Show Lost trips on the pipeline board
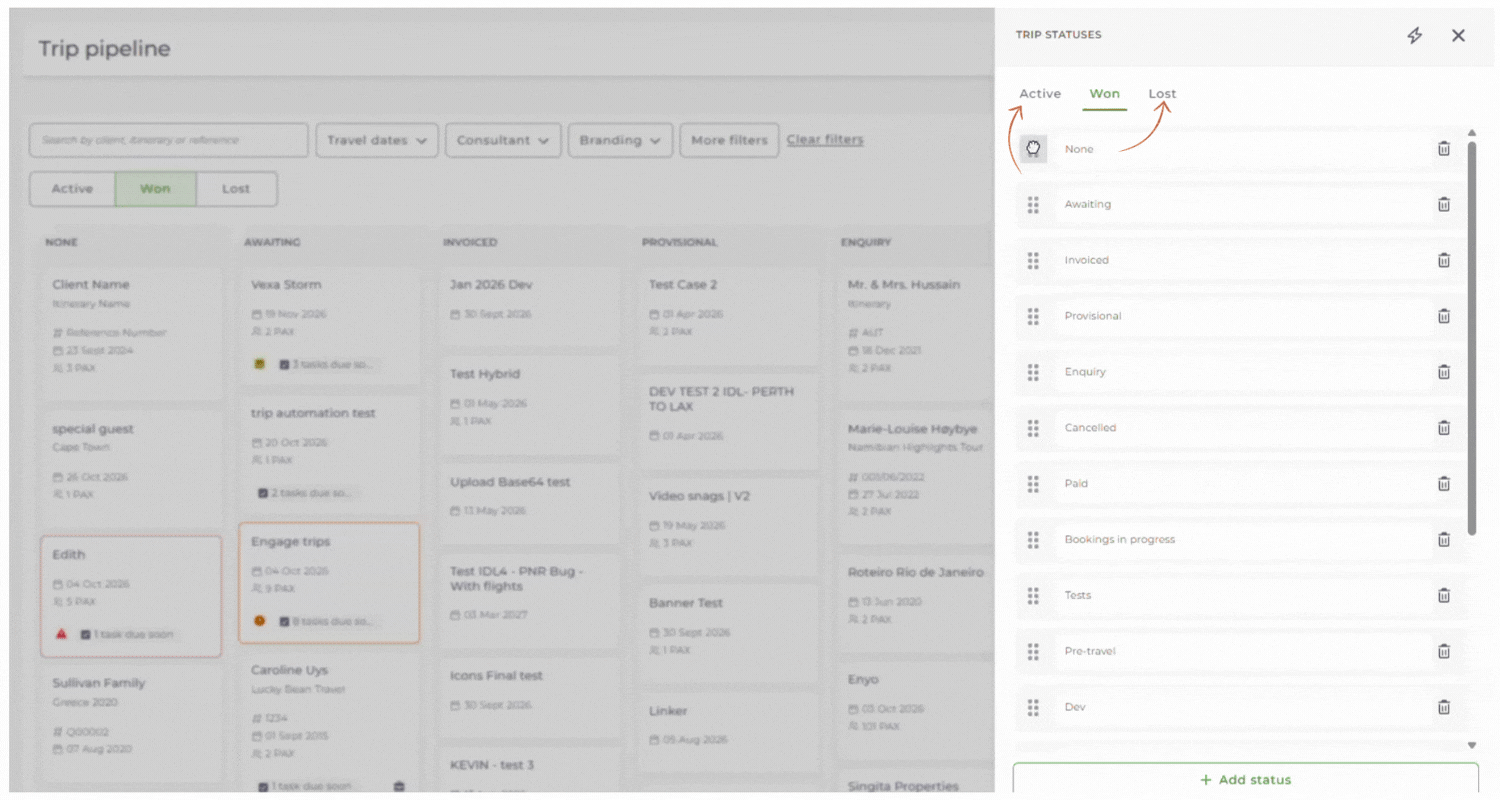 click(x=236, y=189)
